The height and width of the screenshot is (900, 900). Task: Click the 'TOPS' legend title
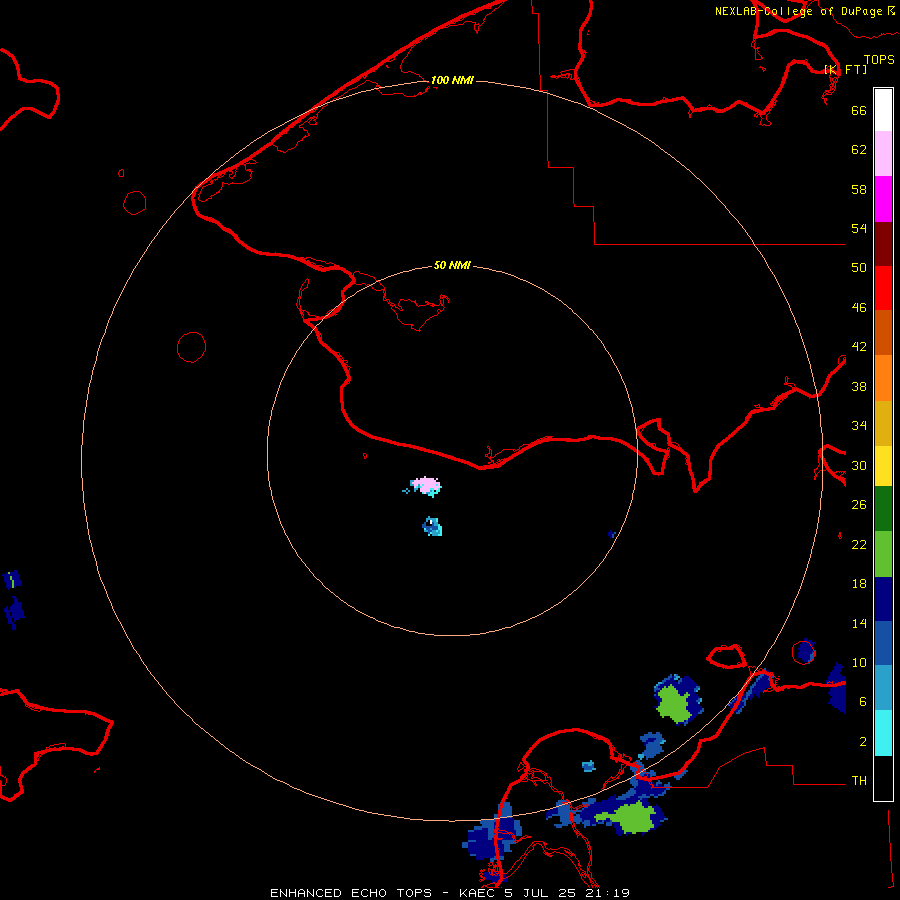[x=879, y=60]
